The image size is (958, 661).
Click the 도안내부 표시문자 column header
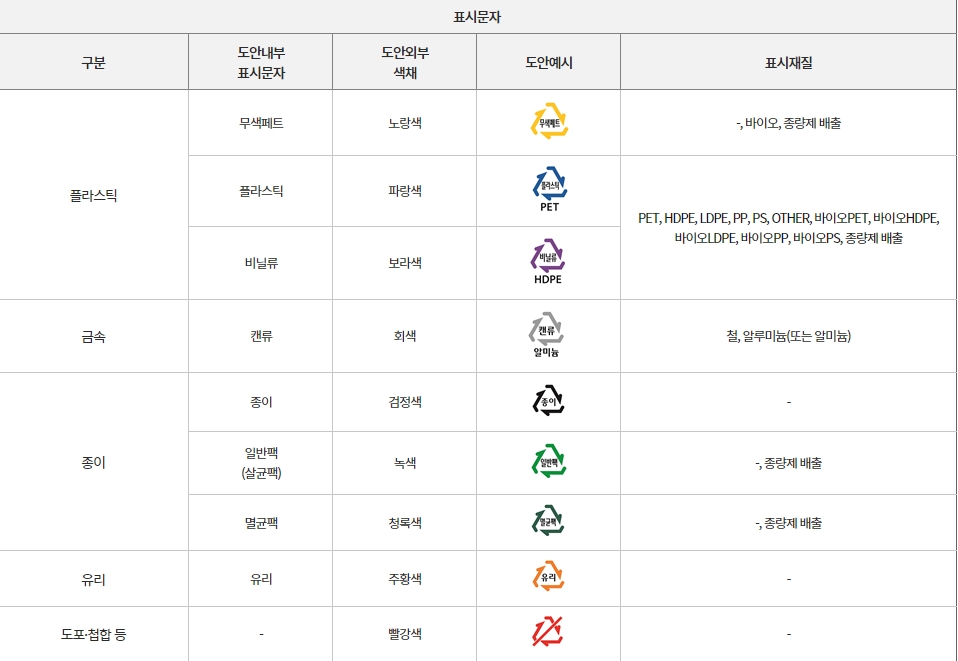261,62
